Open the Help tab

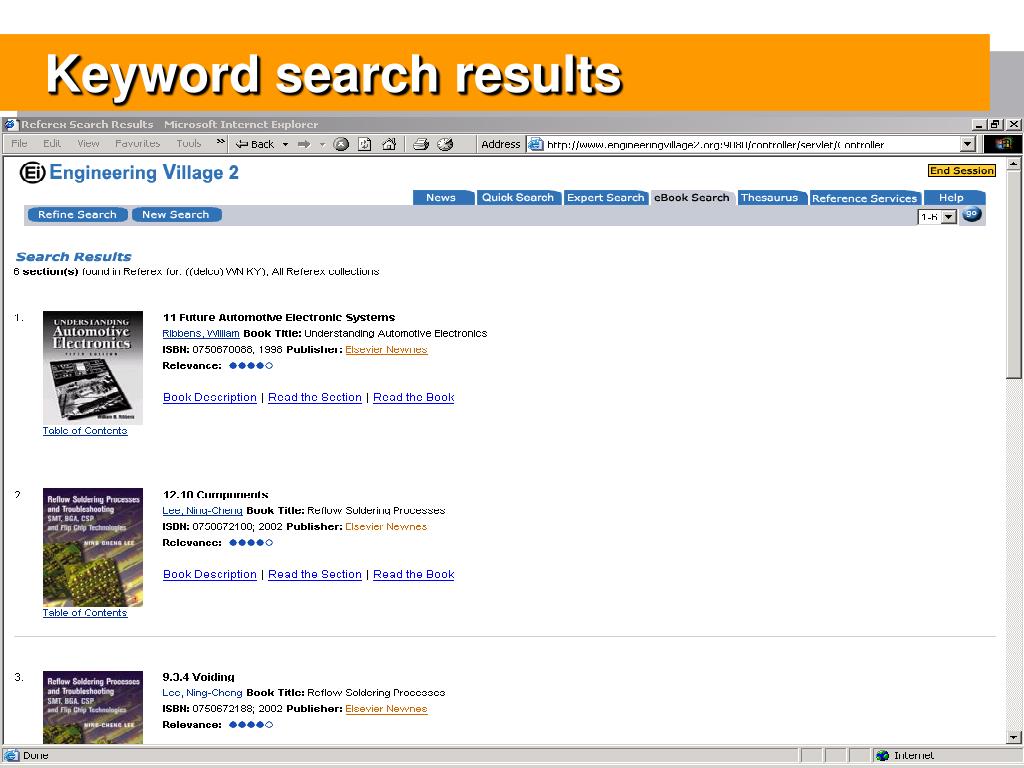(953, 198)
